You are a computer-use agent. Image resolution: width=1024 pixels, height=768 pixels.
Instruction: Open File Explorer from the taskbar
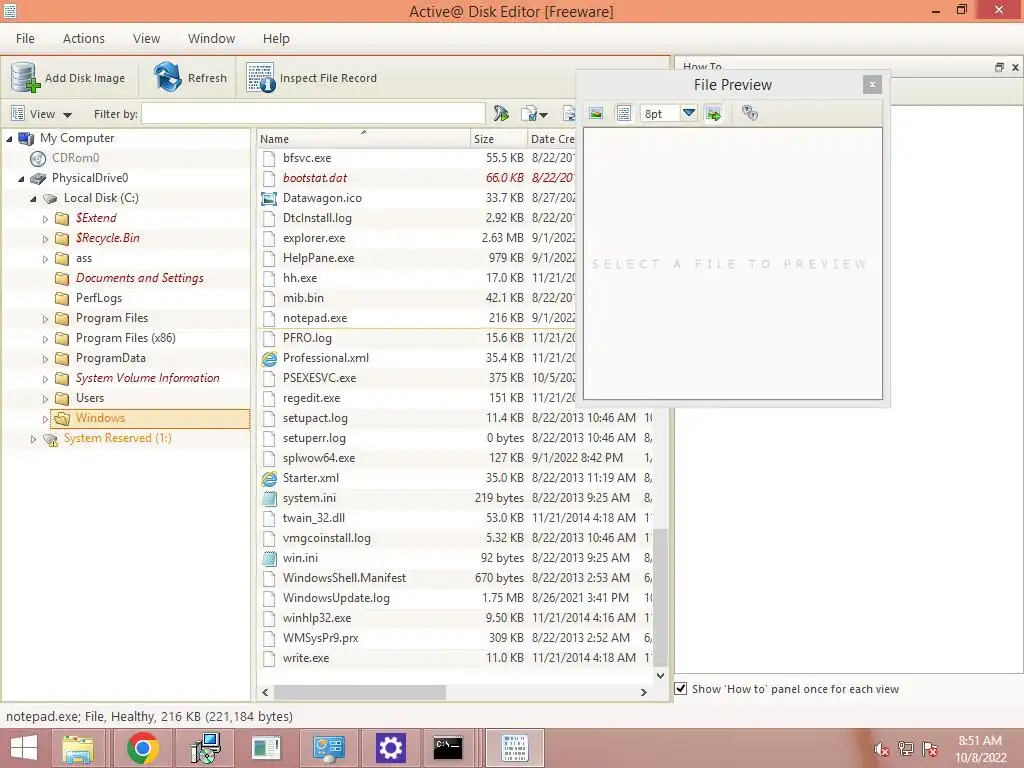tap(78, 748)
